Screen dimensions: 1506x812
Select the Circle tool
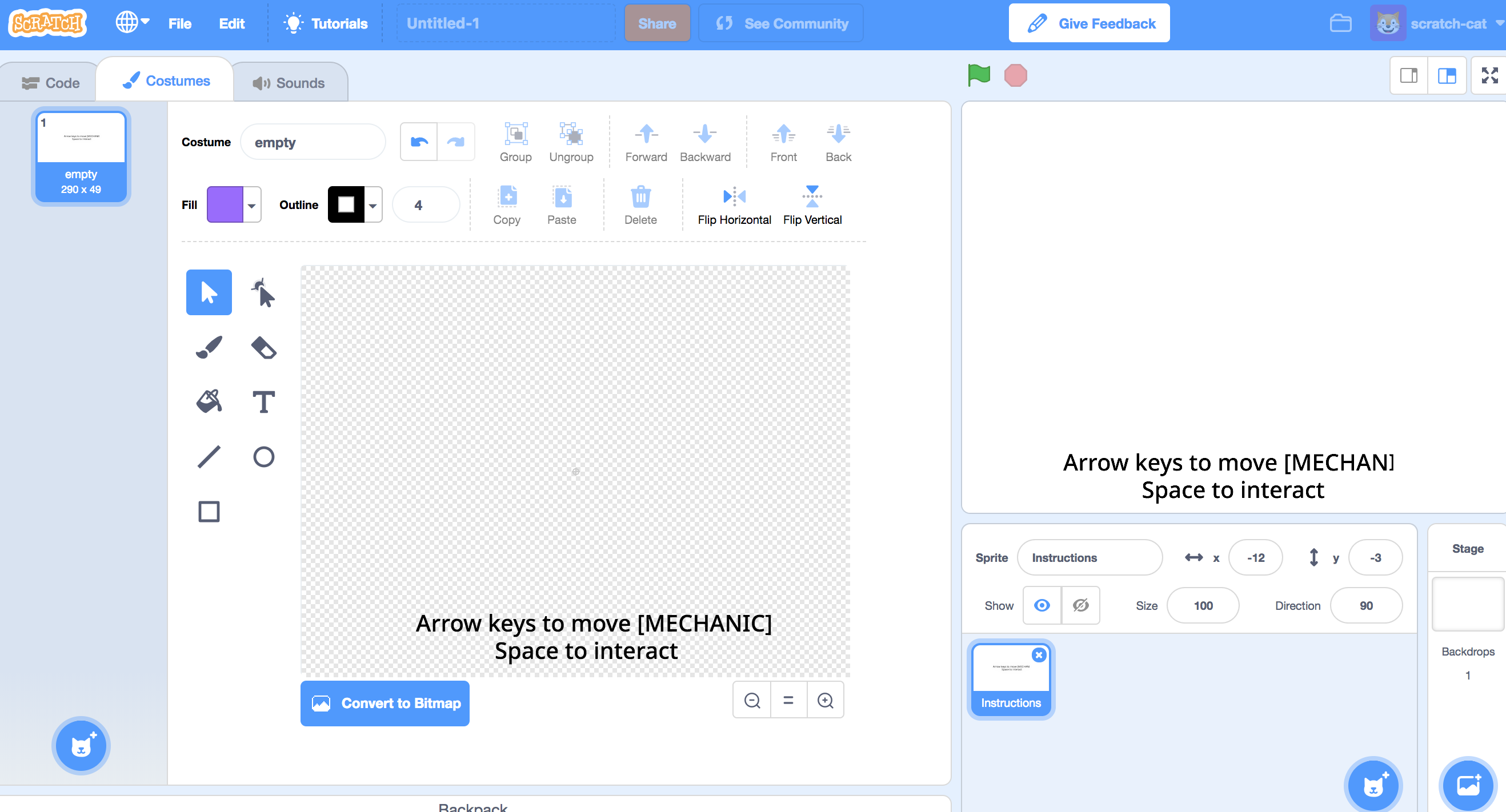click(263, 456)
